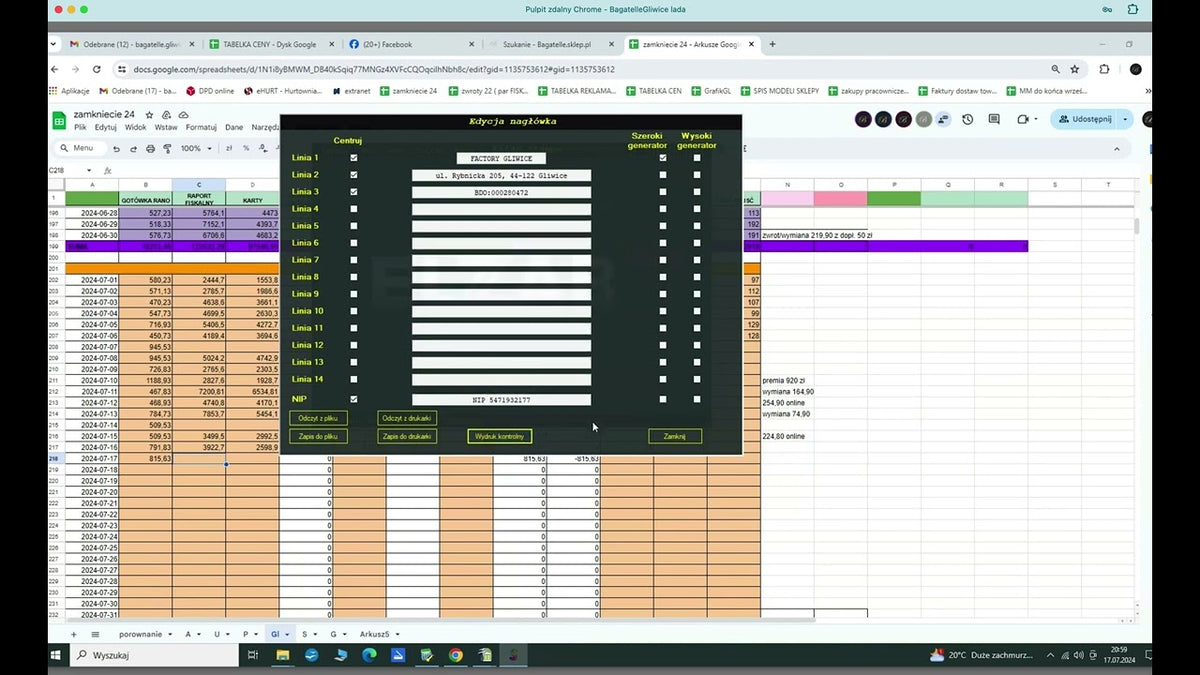Viewport: 1200px width, 675px height.
Task: Switch to TABELKA CENY browser tab
Action: [x=268, y=44]
